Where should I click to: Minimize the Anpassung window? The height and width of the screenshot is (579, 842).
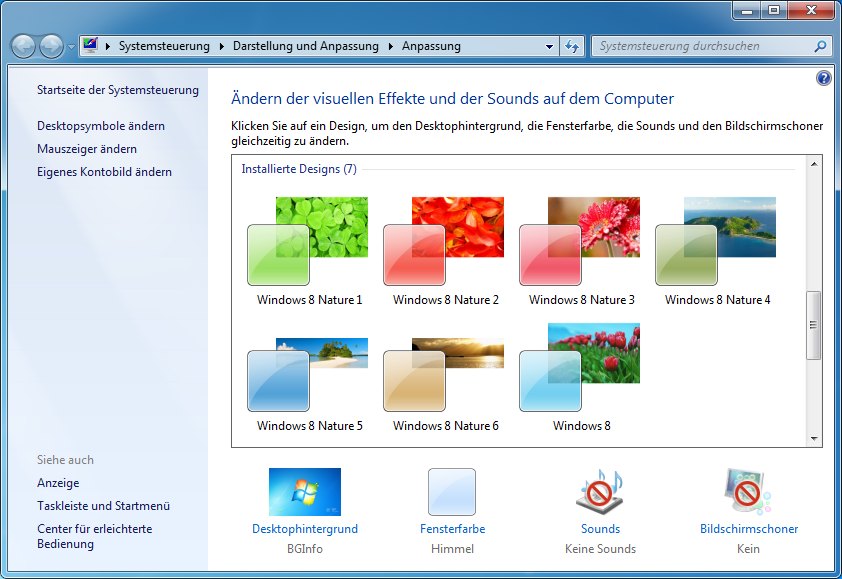pos(746,10)
